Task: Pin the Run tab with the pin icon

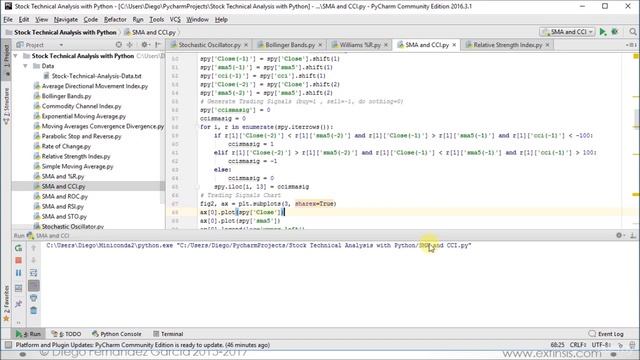Action: 18,304
